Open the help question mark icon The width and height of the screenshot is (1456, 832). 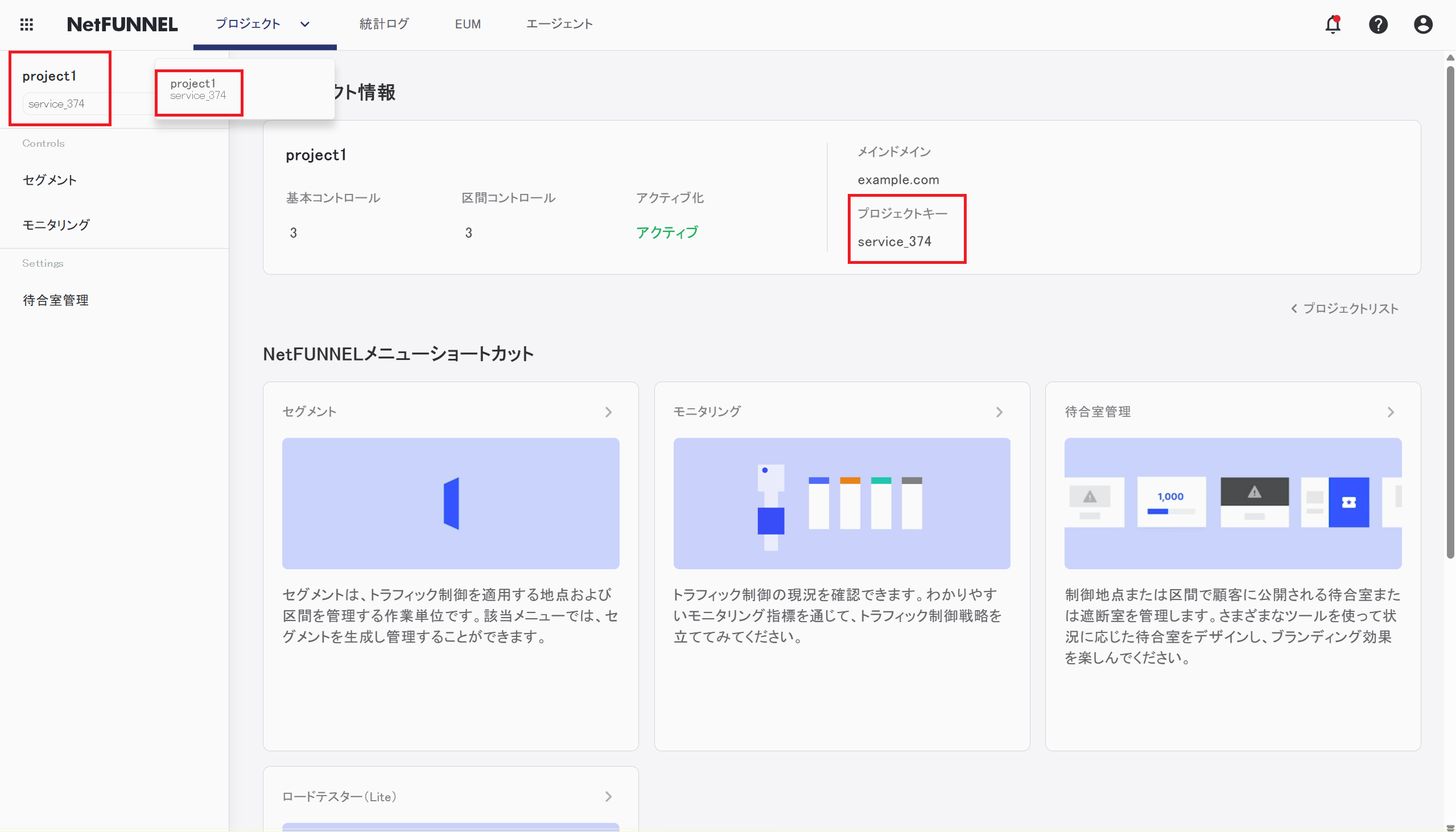(1377, 24)
